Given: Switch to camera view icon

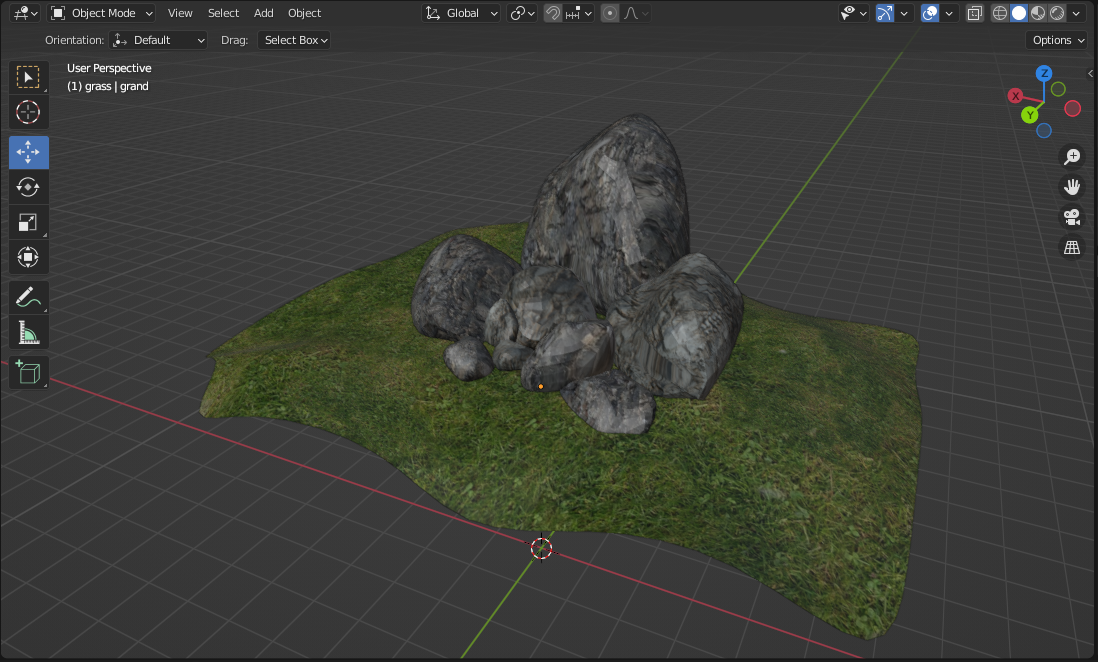Looking at the screenshot, I should [x=1072, y=217].
